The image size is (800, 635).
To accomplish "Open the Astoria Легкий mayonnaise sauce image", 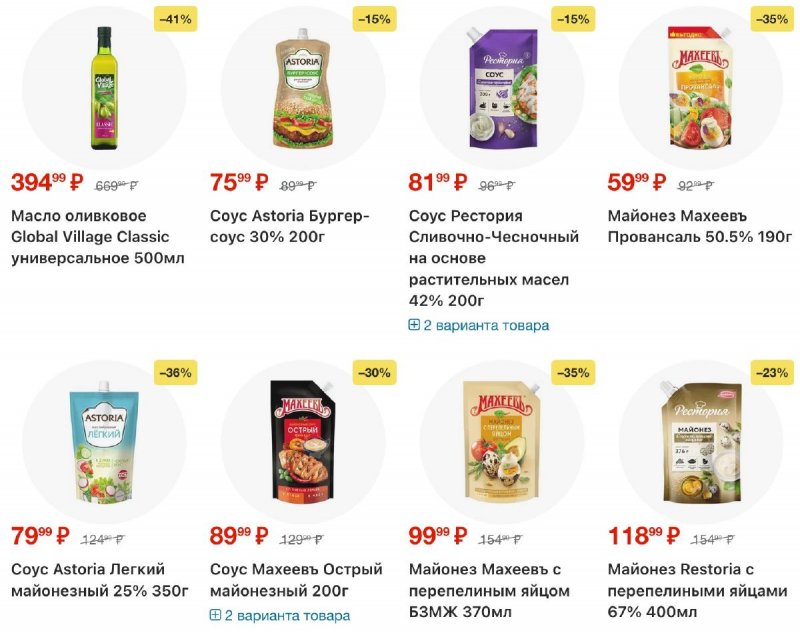I will (x=104, y=441).
